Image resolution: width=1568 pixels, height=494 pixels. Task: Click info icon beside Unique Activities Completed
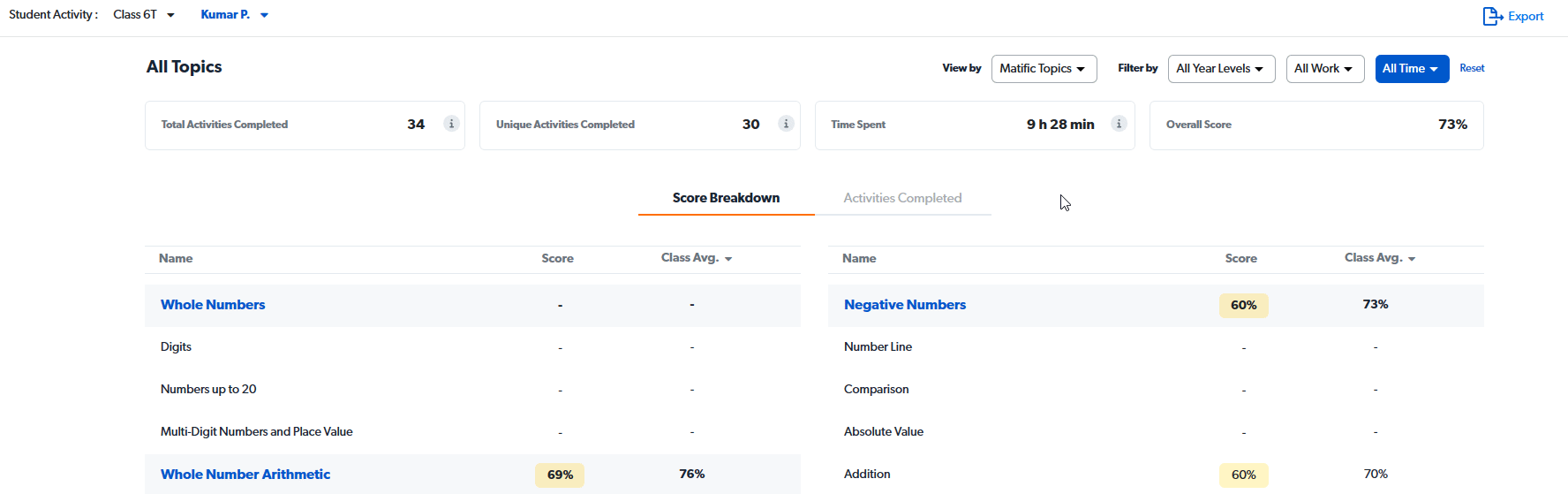[786, 124]
